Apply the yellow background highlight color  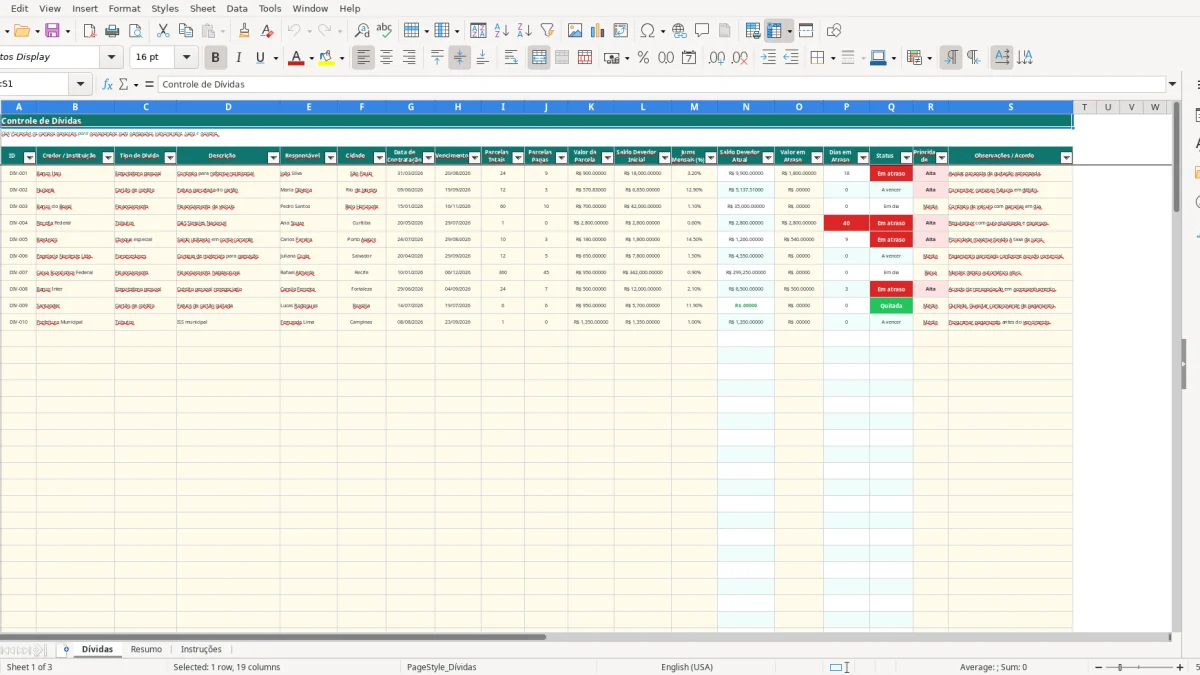click(327, 58)
